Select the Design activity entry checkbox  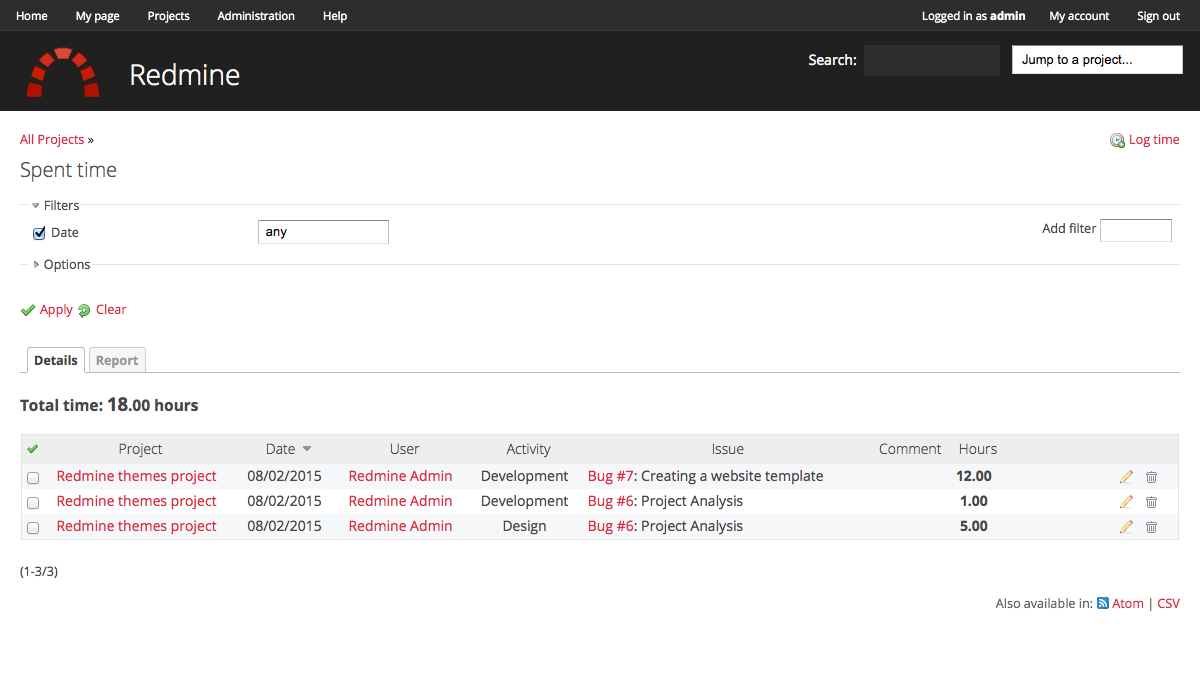click(33, 527)
